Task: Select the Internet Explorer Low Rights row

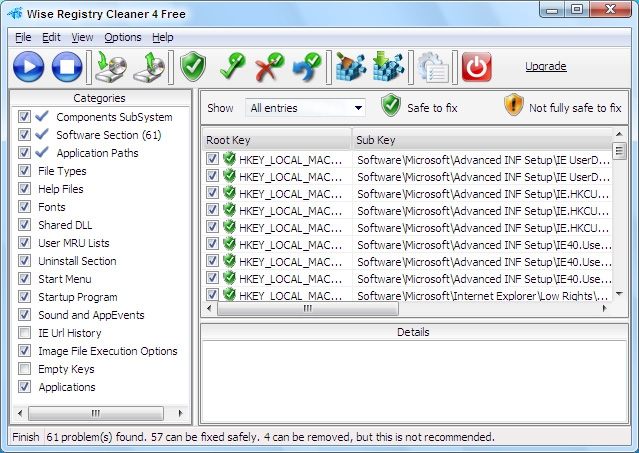Action: click(407, 295)
